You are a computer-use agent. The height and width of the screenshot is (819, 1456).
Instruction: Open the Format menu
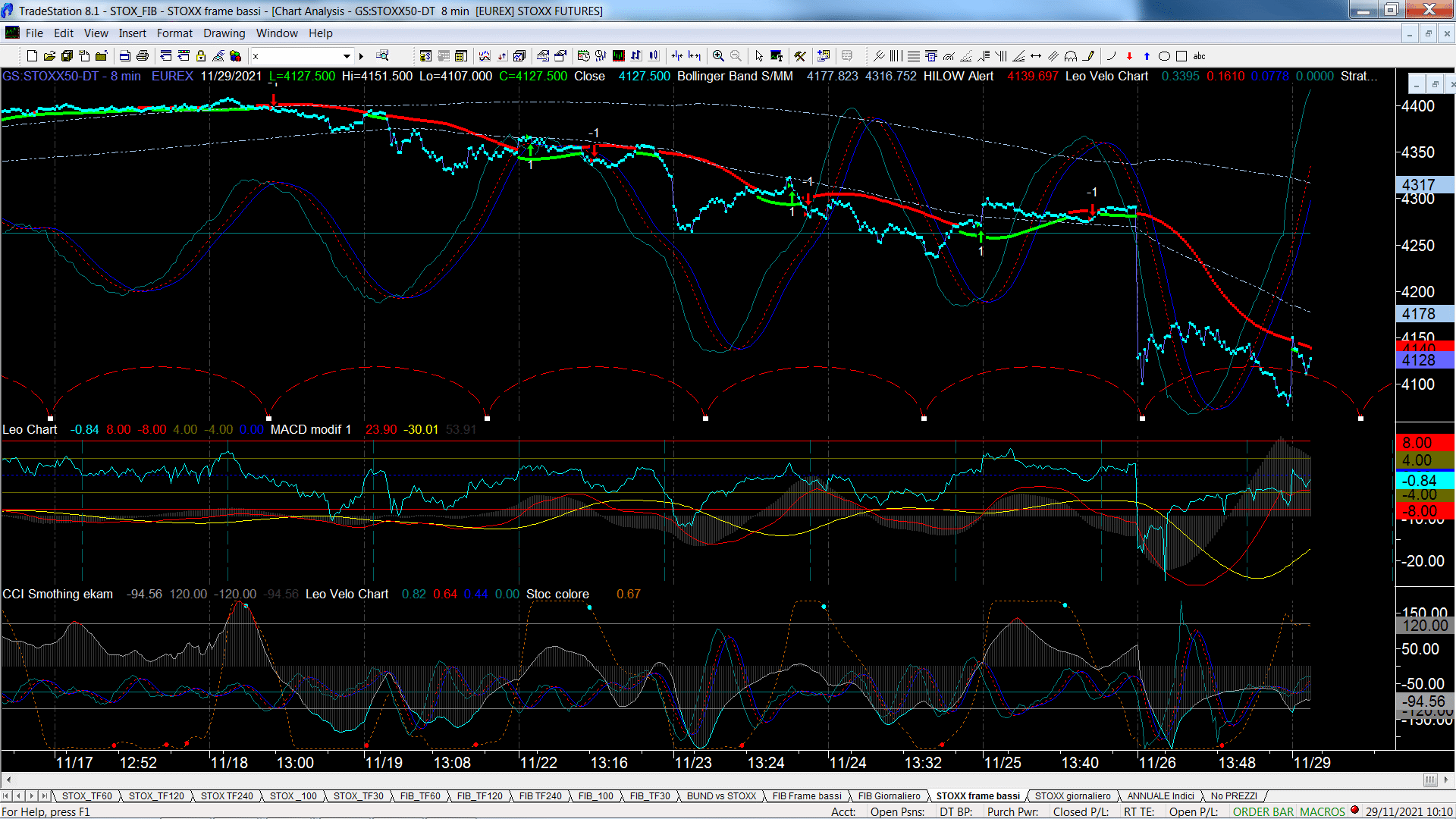[x=174, y=33]
